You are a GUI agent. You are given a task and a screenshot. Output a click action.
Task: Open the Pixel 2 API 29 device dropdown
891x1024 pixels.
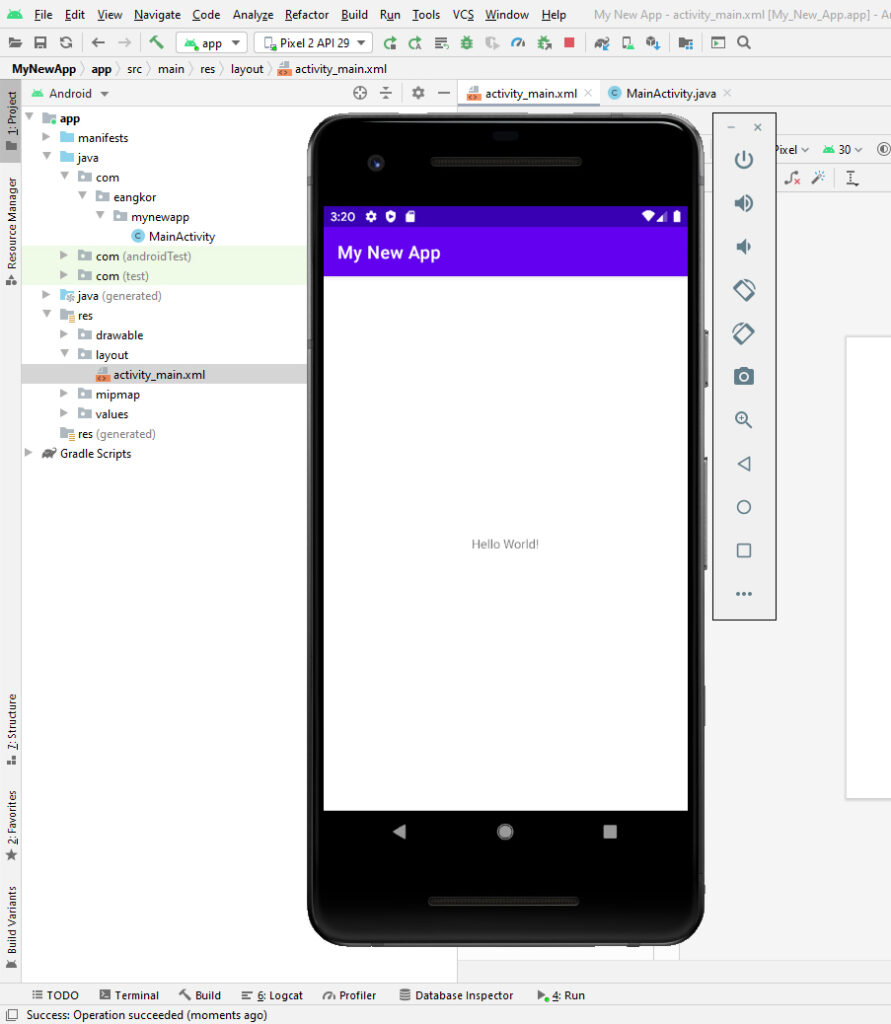coord(313,43)
